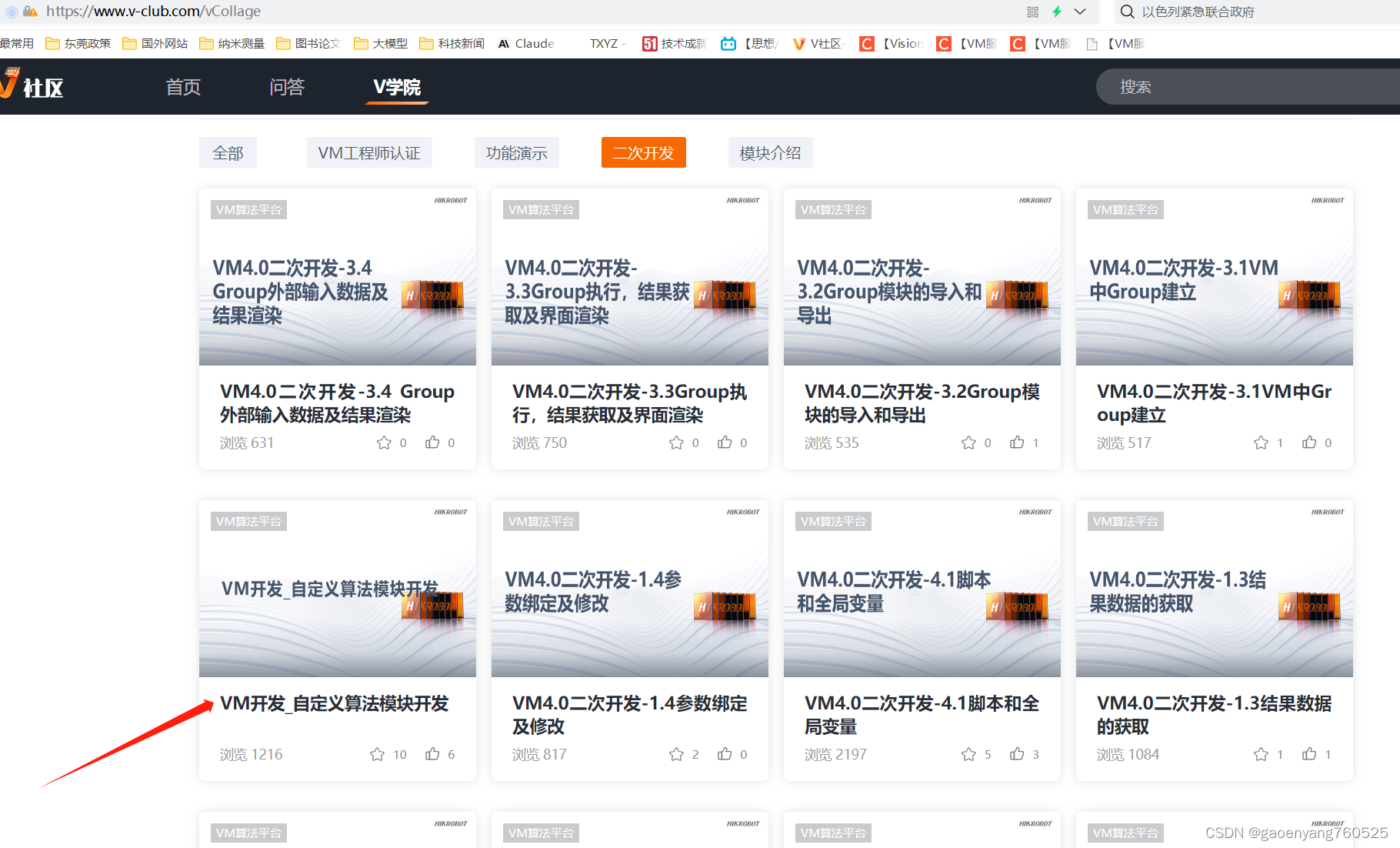Open the TXYZ bookmark

(608, 44)
